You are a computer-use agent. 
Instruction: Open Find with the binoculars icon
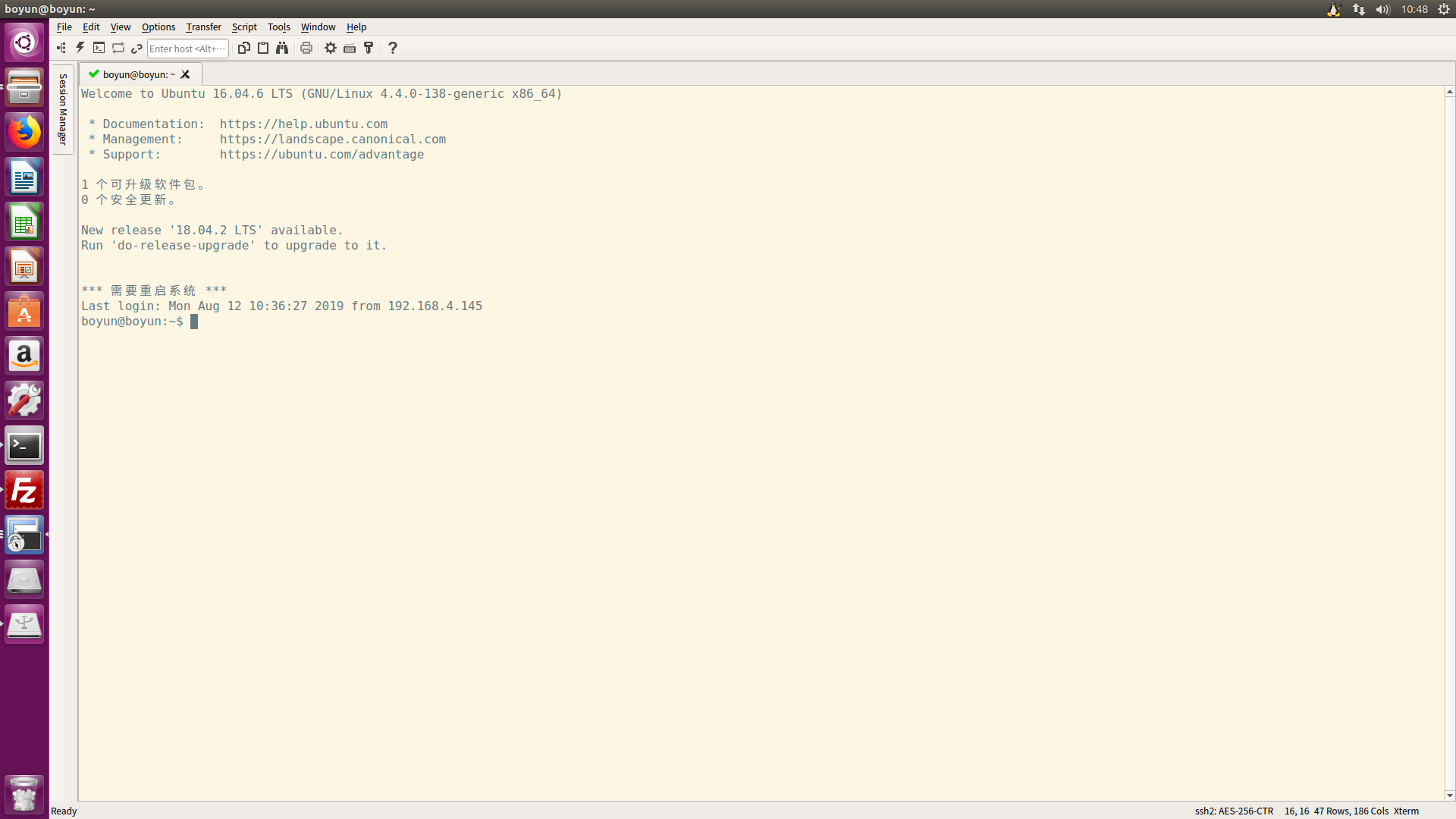[x=282, y=48]
